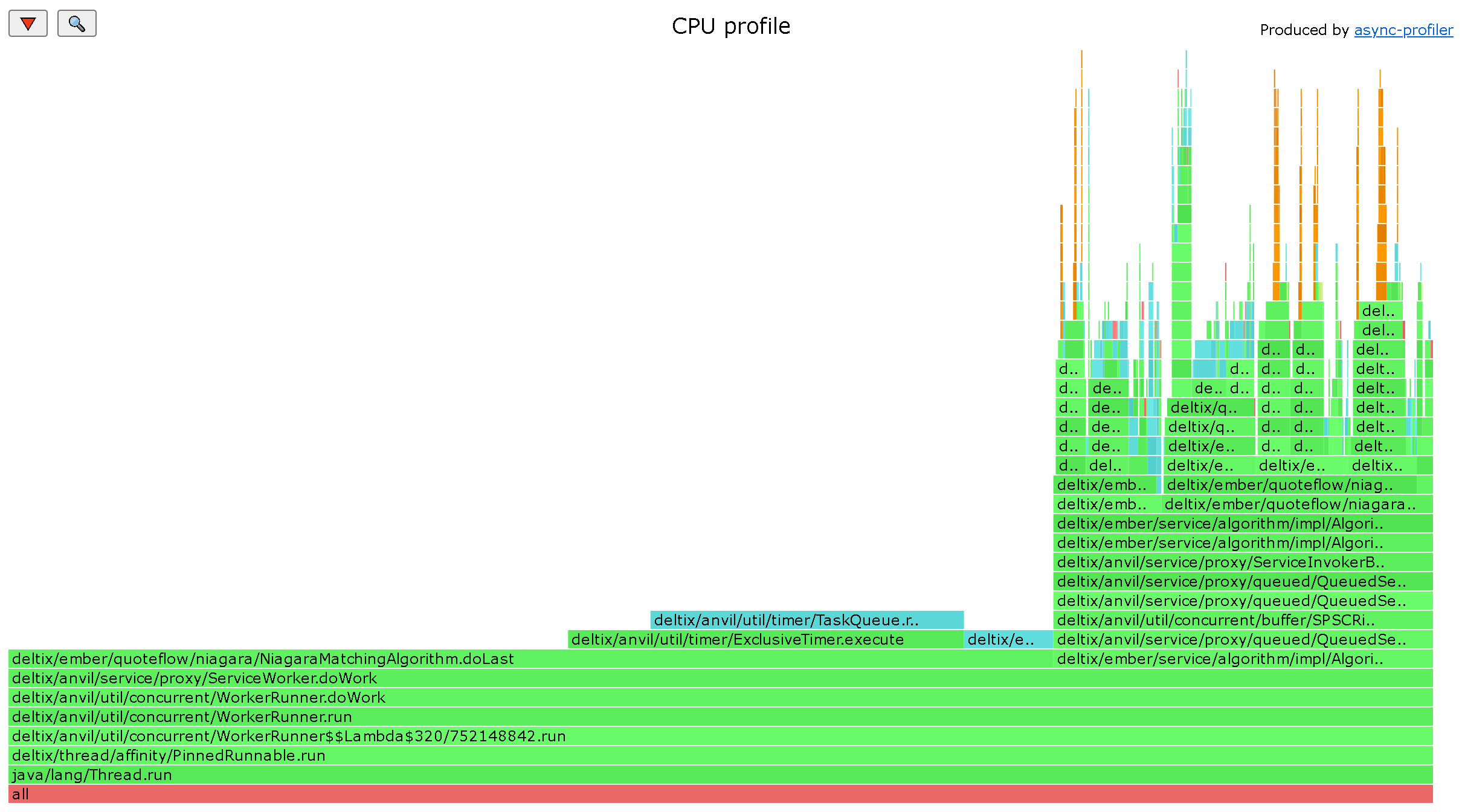Image resolution: width=1462 pixels, height=812 pixels.
Task: Open the async-profiler link
Action: click(1403, 30)
